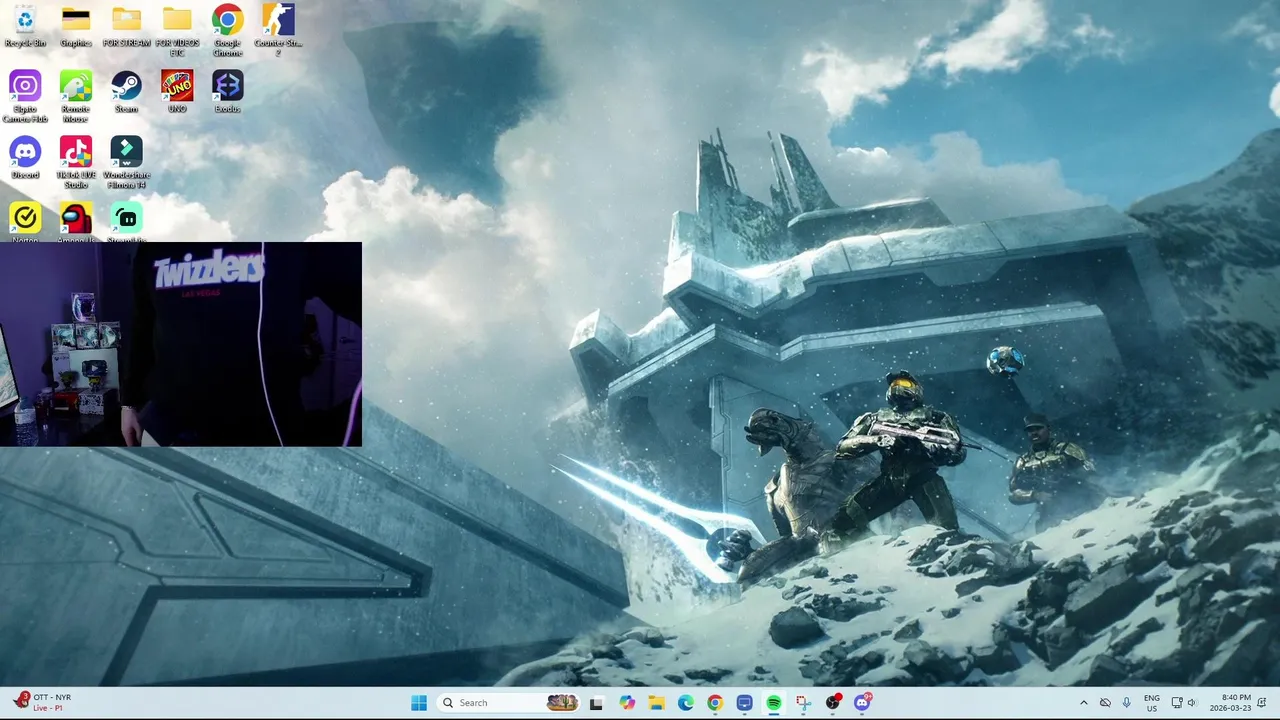The height and width of the screenshot is (720, 1280).
Task: Open Snipping Tool from the taskbar
Action: pos(803,703)
